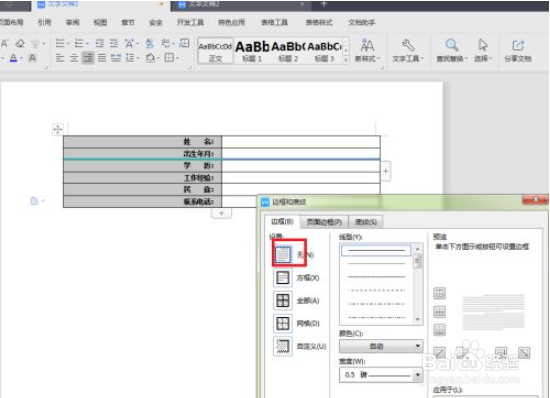
Task: Open the 安全 ribbon tab
Action: click(156, 22)
